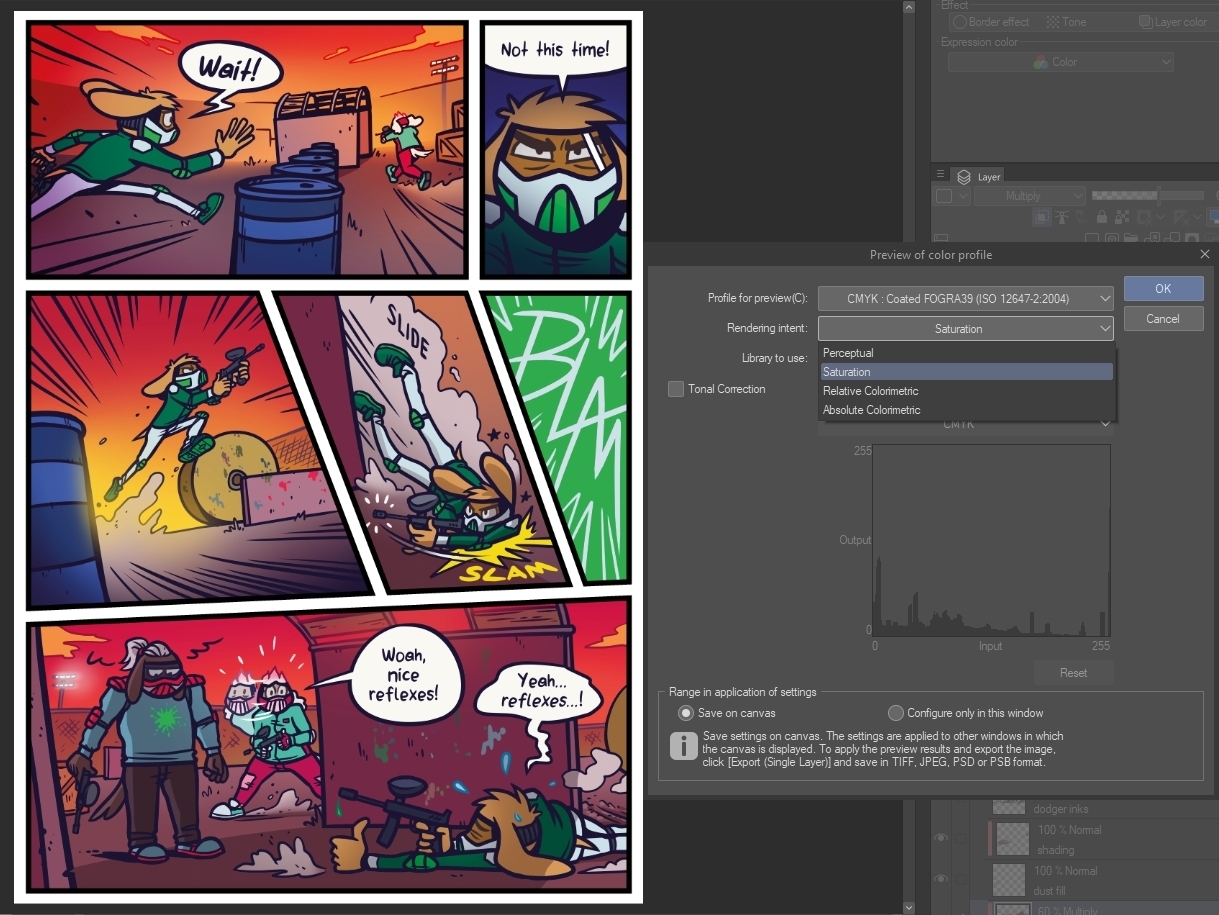Click the Clip to Layer Below icon
The height and width of the screenshot is (915, 1219).
[1042, 217]
